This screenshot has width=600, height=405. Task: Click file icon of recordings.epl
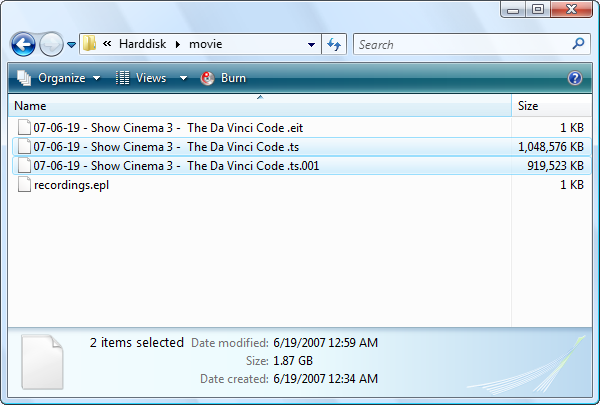click(x=24, y=185)
